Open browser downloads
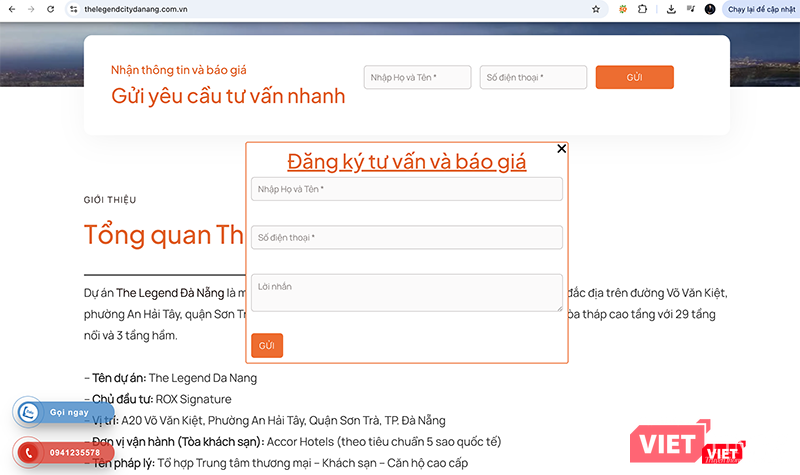 671,9
